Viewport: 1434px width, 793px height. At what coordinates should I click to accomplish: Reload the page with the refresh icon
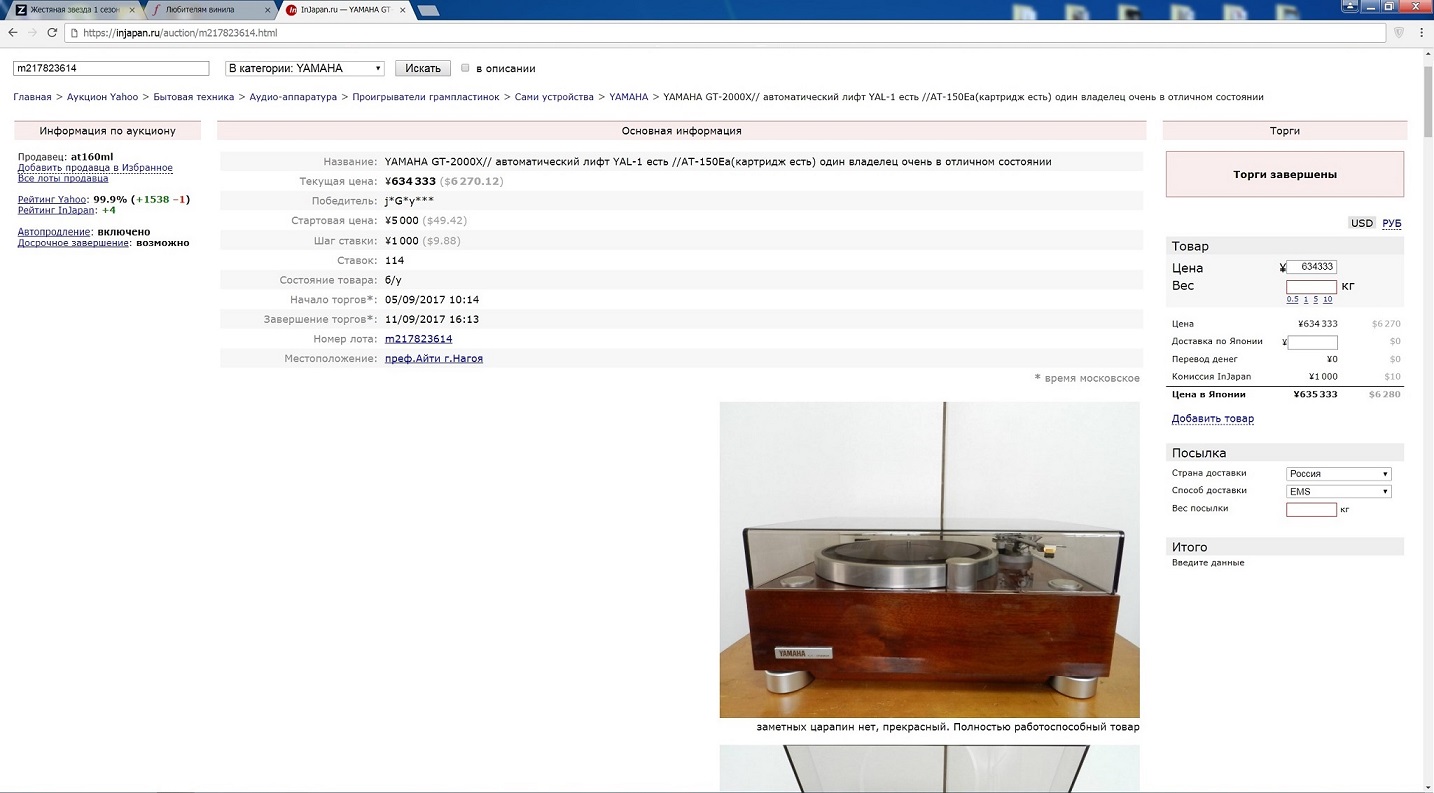[x=52, y=33]
